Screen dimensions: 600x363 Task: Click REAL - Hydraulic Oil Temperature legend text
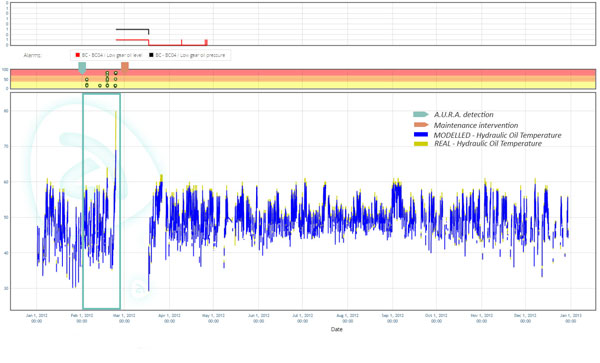(x=488, y=143)
